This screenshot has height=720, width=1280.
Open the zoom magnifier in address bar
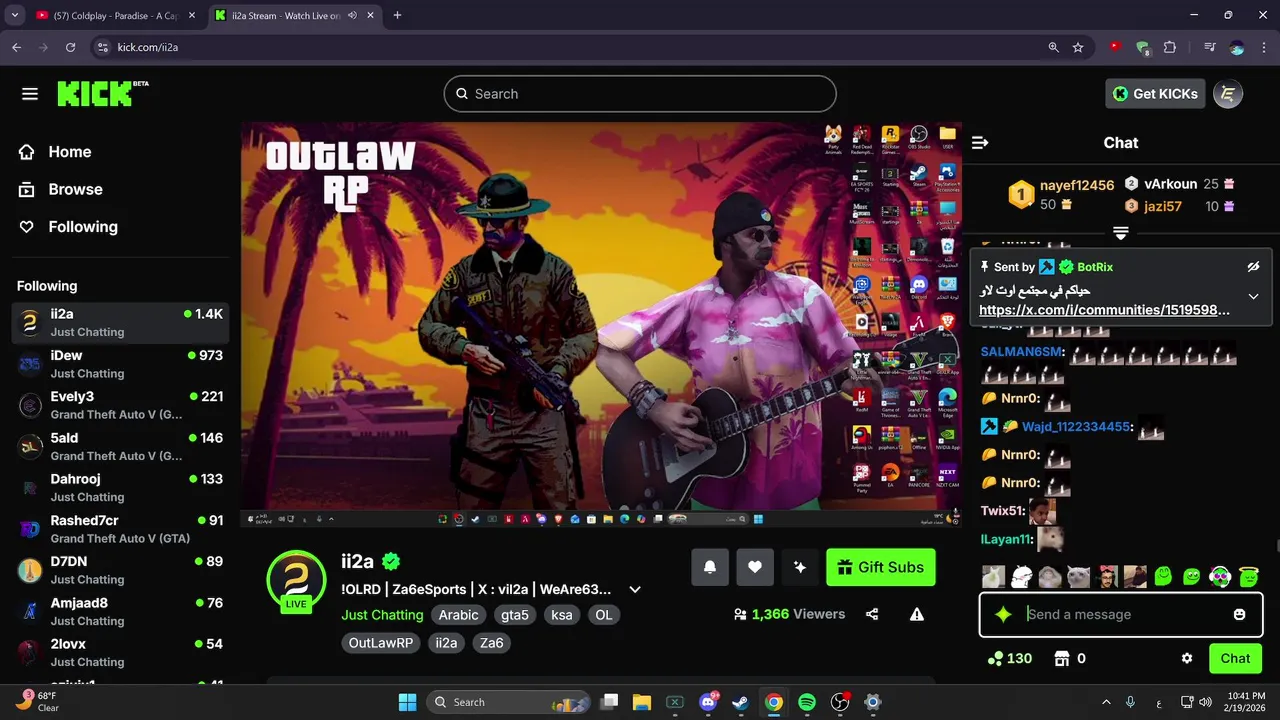[x=1053, y=47]
